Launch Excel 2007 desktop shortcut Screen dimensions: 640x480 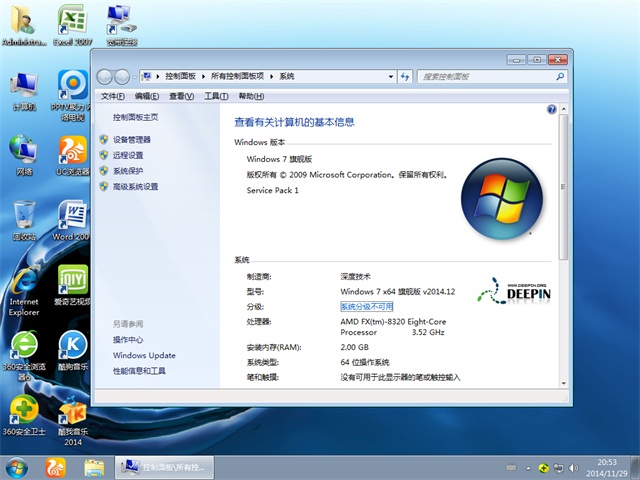coord(73,24)
